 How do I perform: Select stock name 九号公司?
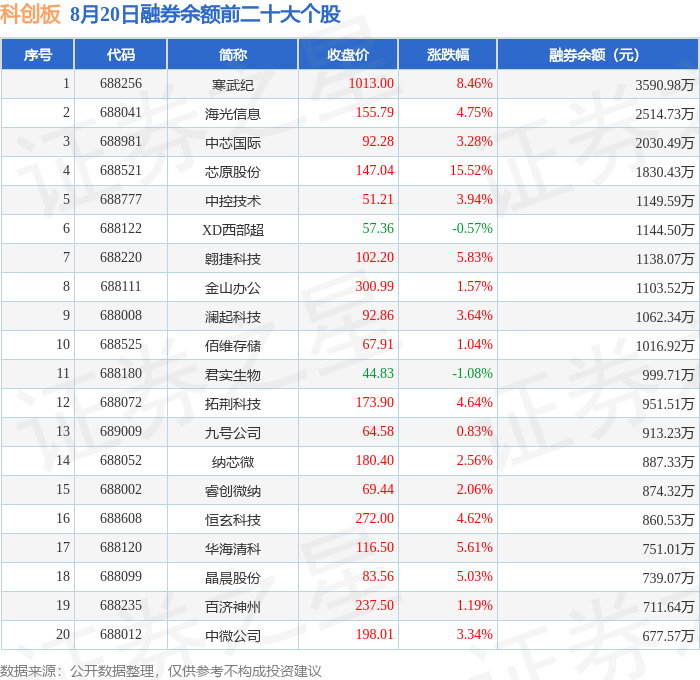point(233,433)
